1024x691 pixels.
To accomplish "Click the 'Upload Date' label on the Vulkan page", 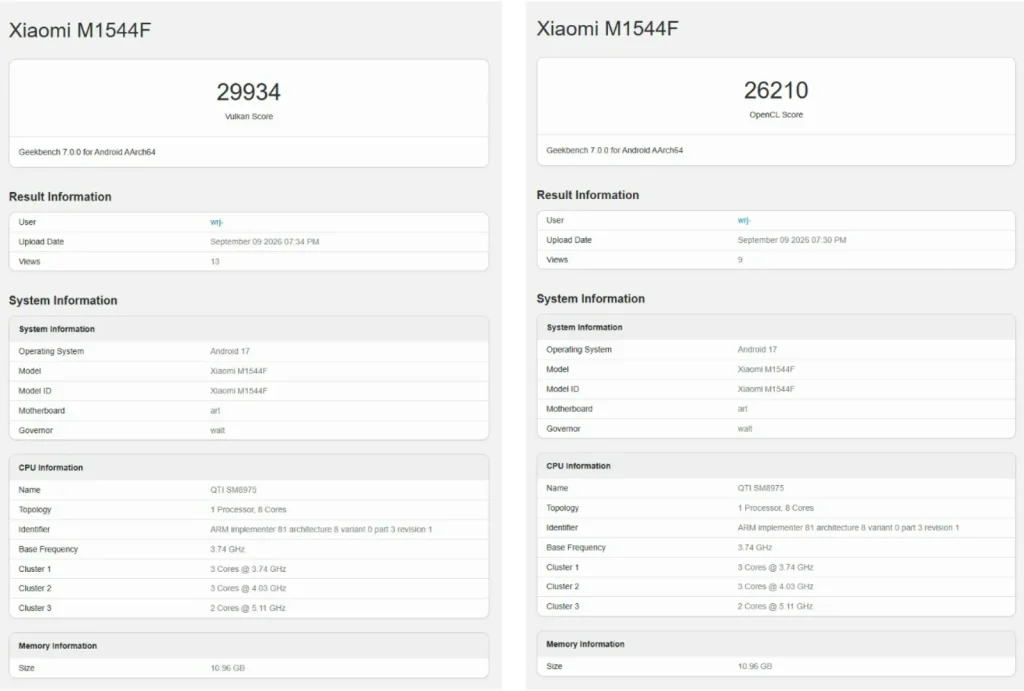I will click(41, 242).
